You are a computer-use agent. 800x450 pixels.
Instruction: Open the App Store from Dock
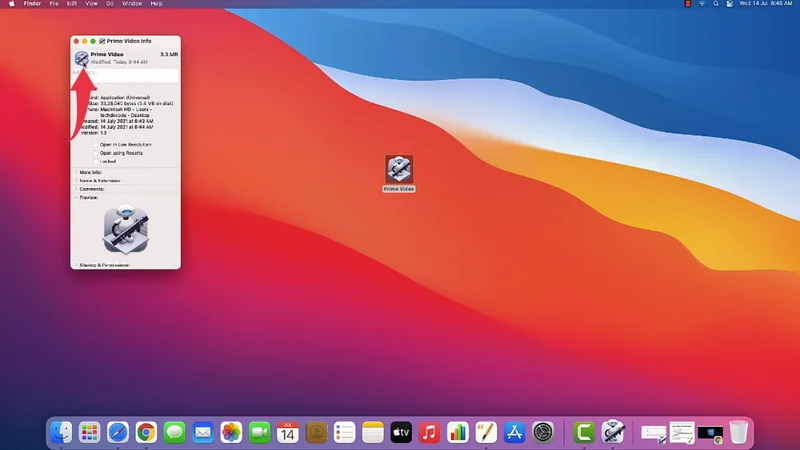pos(515,432)
